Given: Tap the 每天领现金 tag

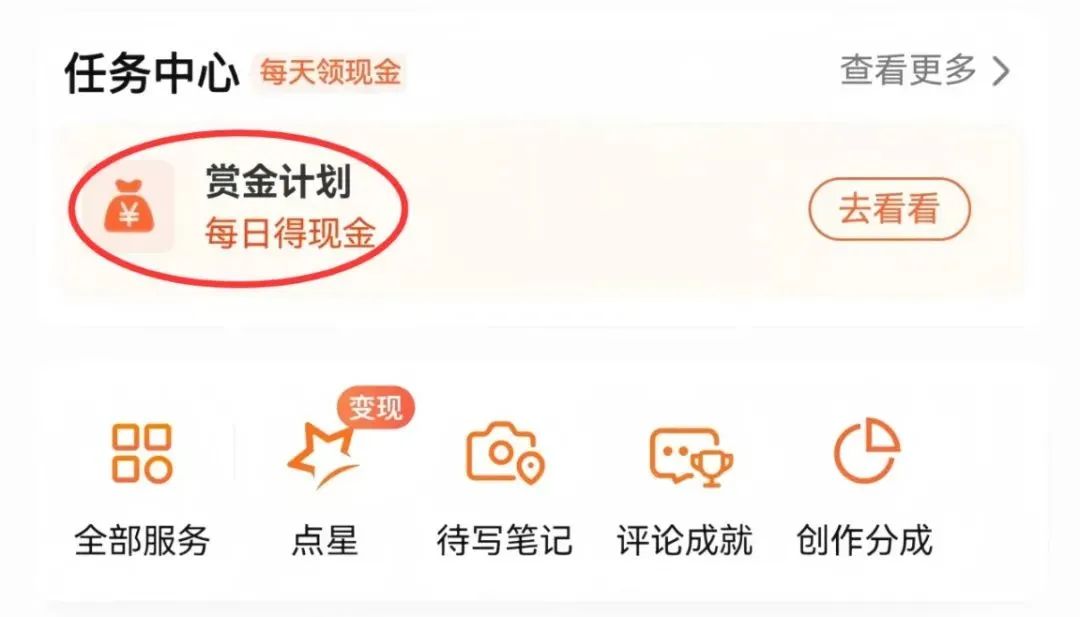Looking at the screenshot, I should [330, 72].
